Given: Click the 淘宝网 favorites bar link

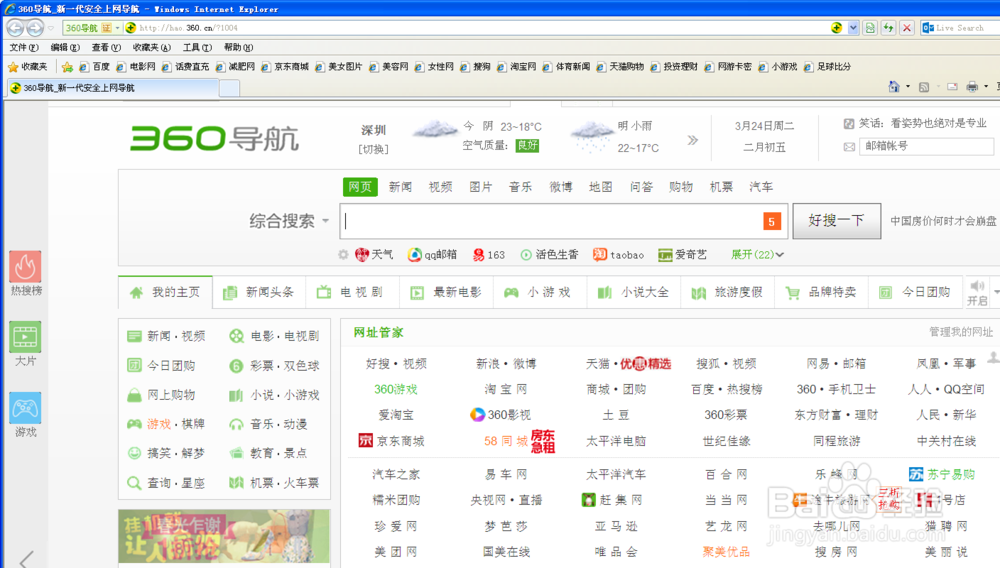Looking at the screenshot, I should pyautogui.click(x=518, y=66).
